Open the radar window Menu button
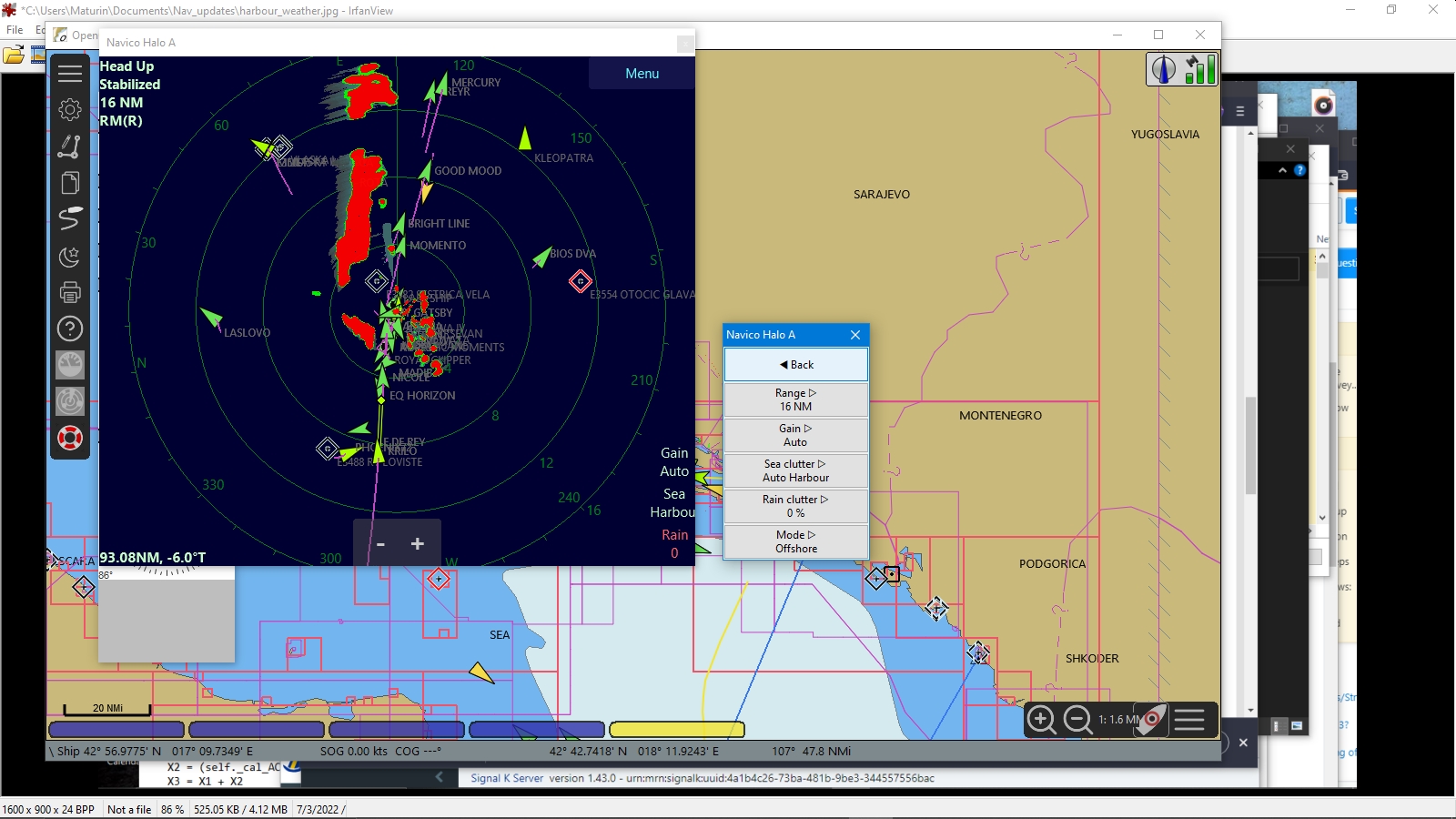This screenshot has height=819, width=1456. tap(642, 73)
